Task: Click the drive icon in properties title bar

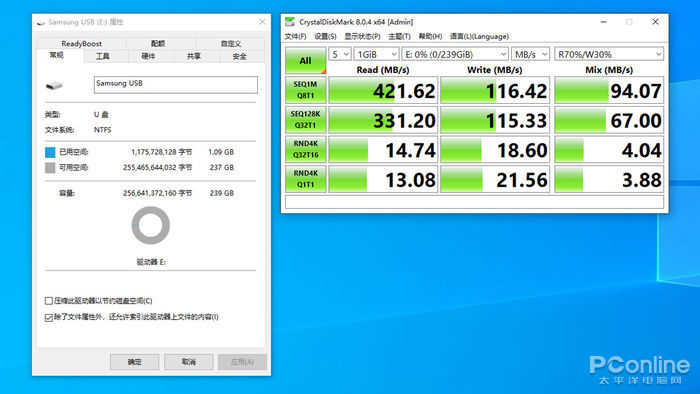Action: click(x=41, y=22)
